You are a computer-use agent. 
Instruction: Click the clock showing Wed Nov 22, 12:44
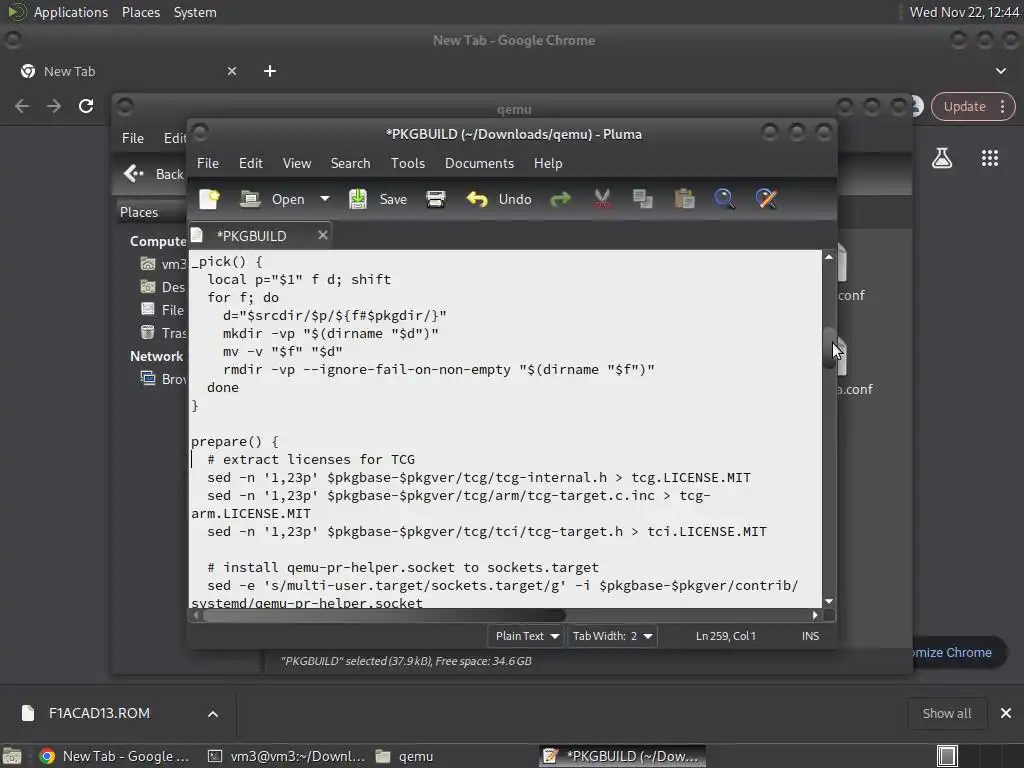point(964,12)
